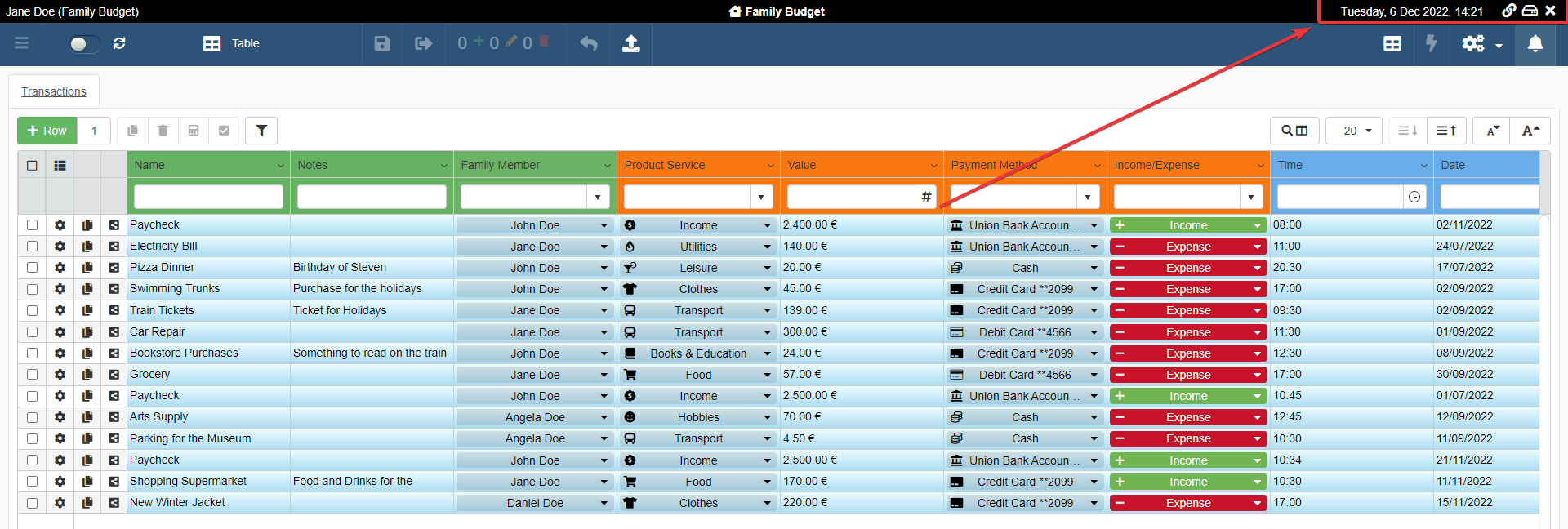
Task: Click the lightning bolt icon
Action: [x=1431, y=44]
